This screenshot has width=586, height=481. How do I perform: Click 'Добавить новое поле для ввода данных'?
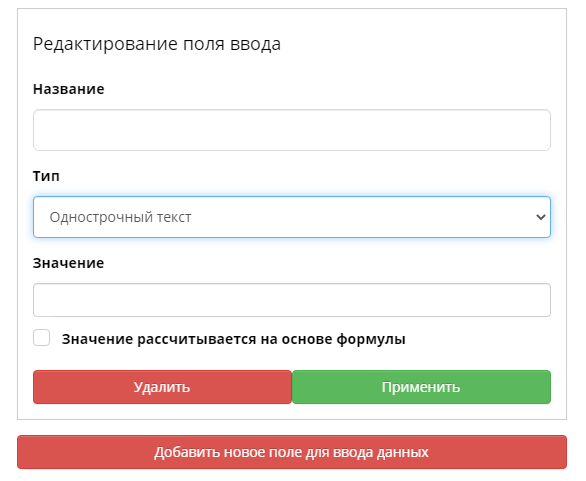[x=292, y=452]
